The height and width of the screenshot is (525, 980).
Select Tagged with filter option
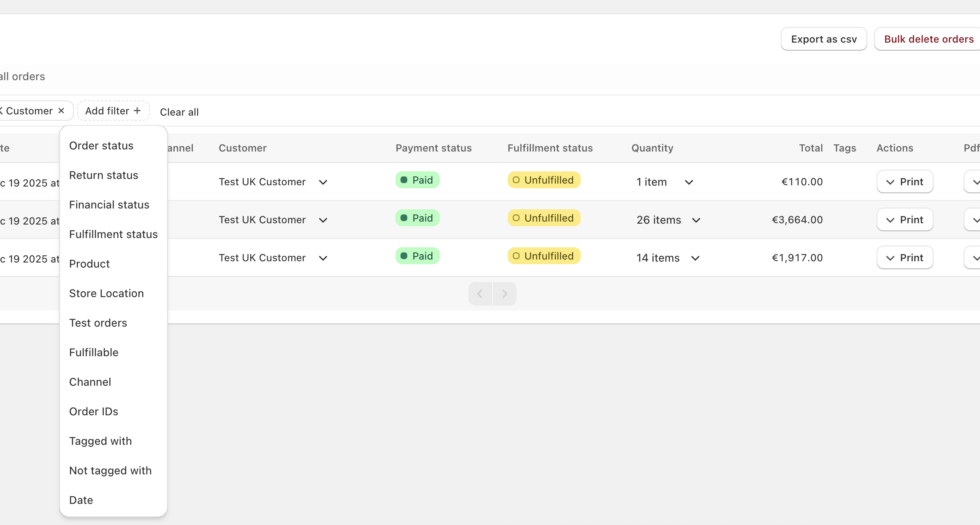(x=100, y=441)
